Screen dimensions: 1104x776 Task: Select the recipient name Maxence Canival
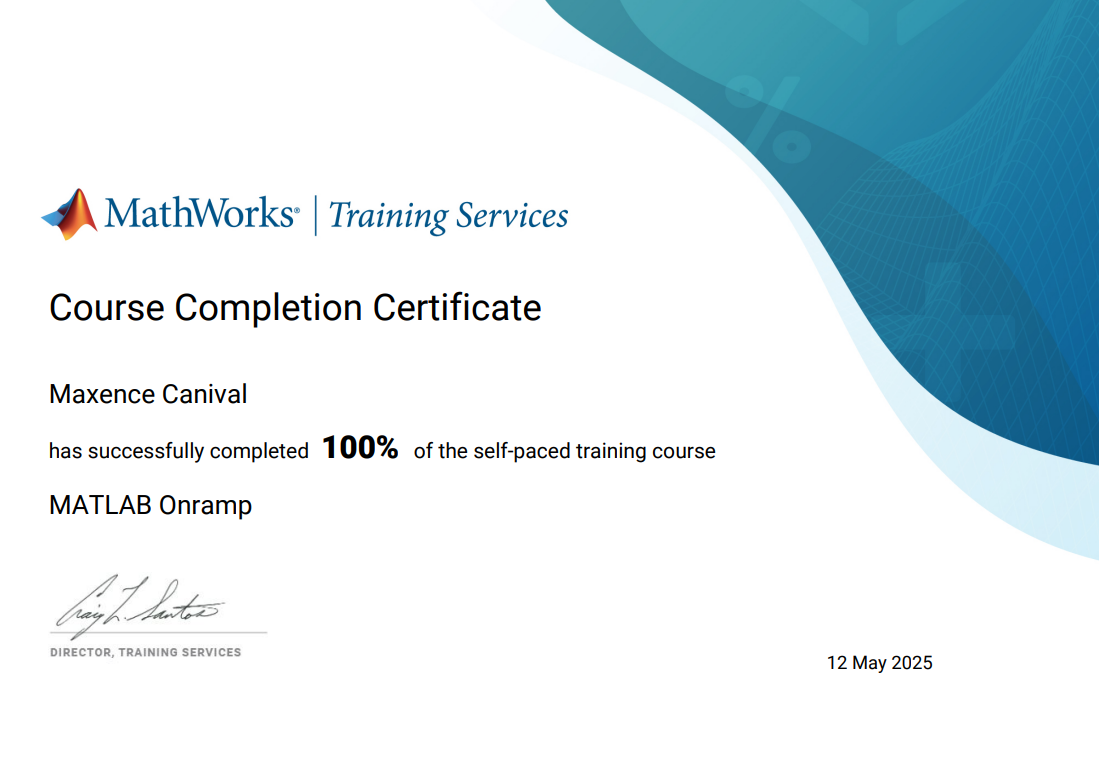[148, 394]
